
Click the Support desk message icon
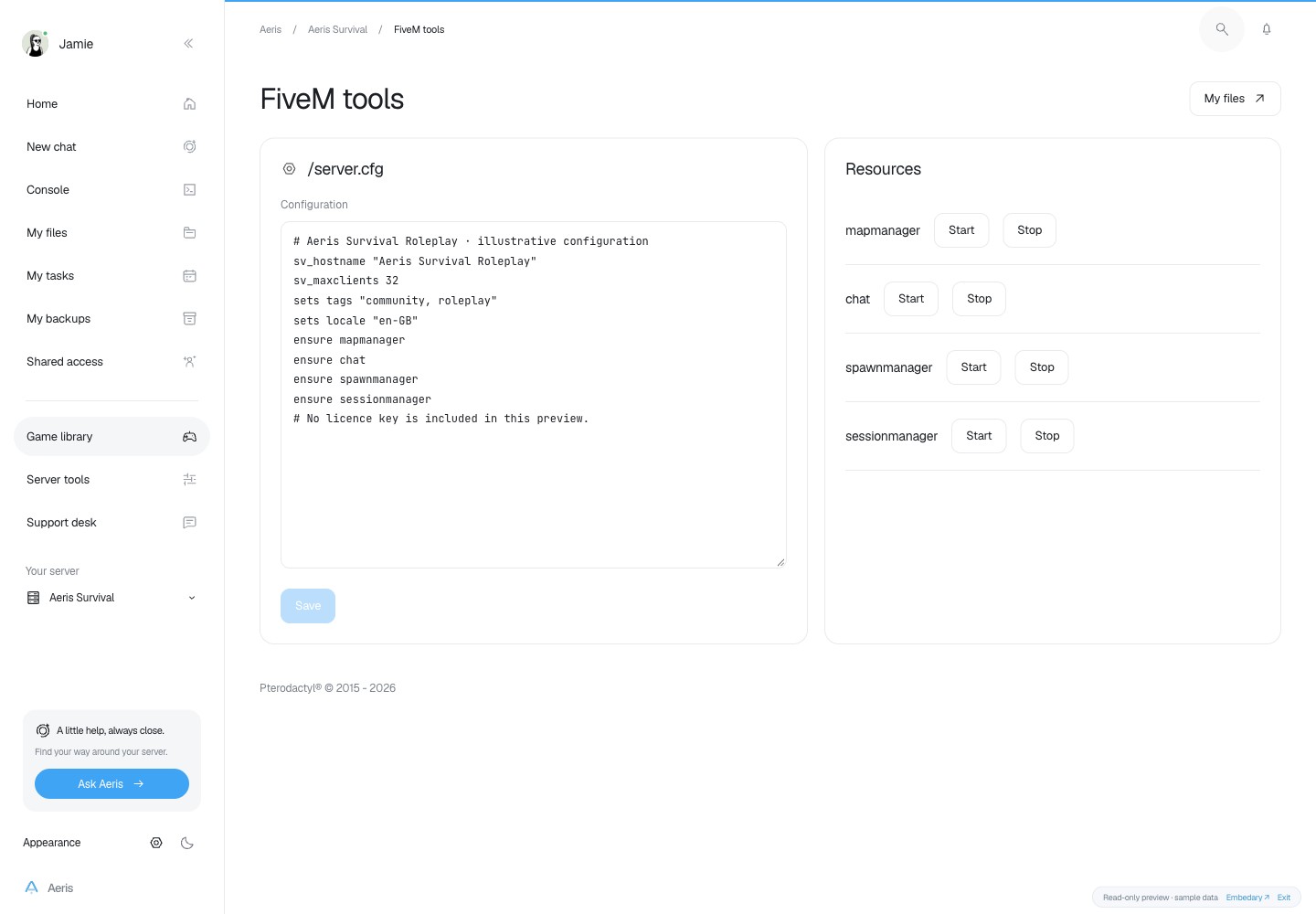189,522
